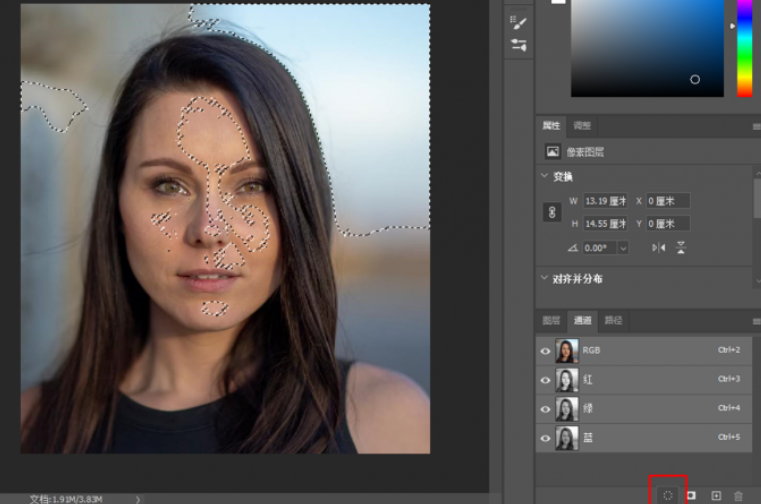Open the 调整 tab
This screenshot has width=761, height=504.
tap(582, 126)
